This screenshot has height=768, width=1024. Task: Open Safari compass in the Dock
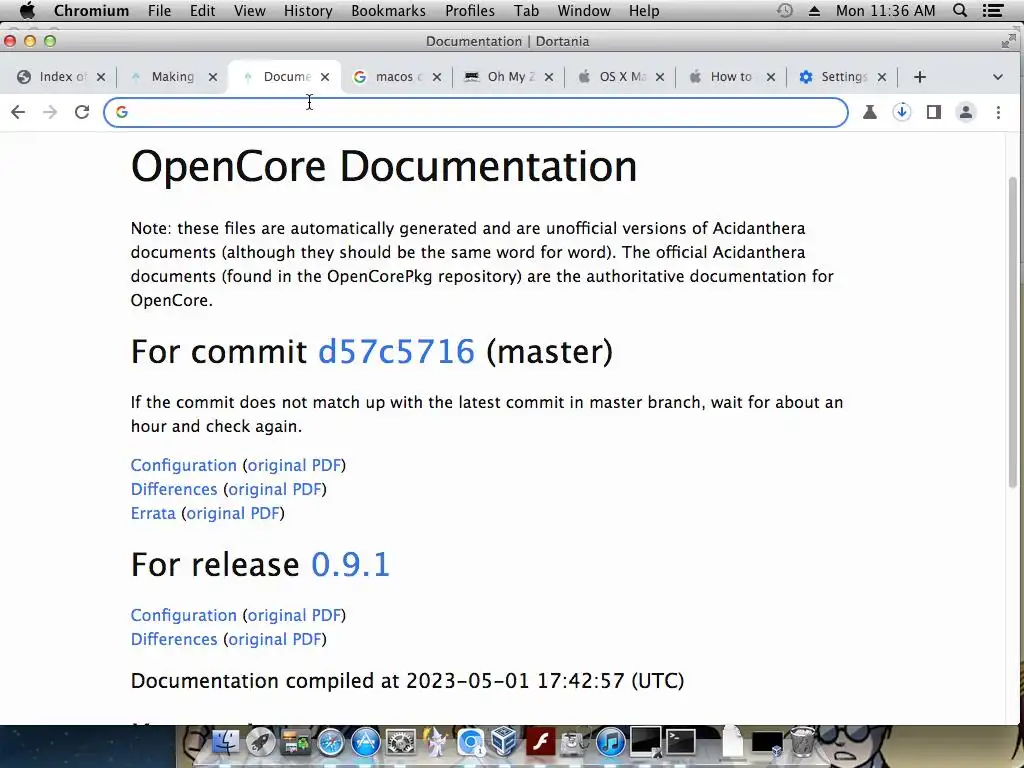(330, 743)
